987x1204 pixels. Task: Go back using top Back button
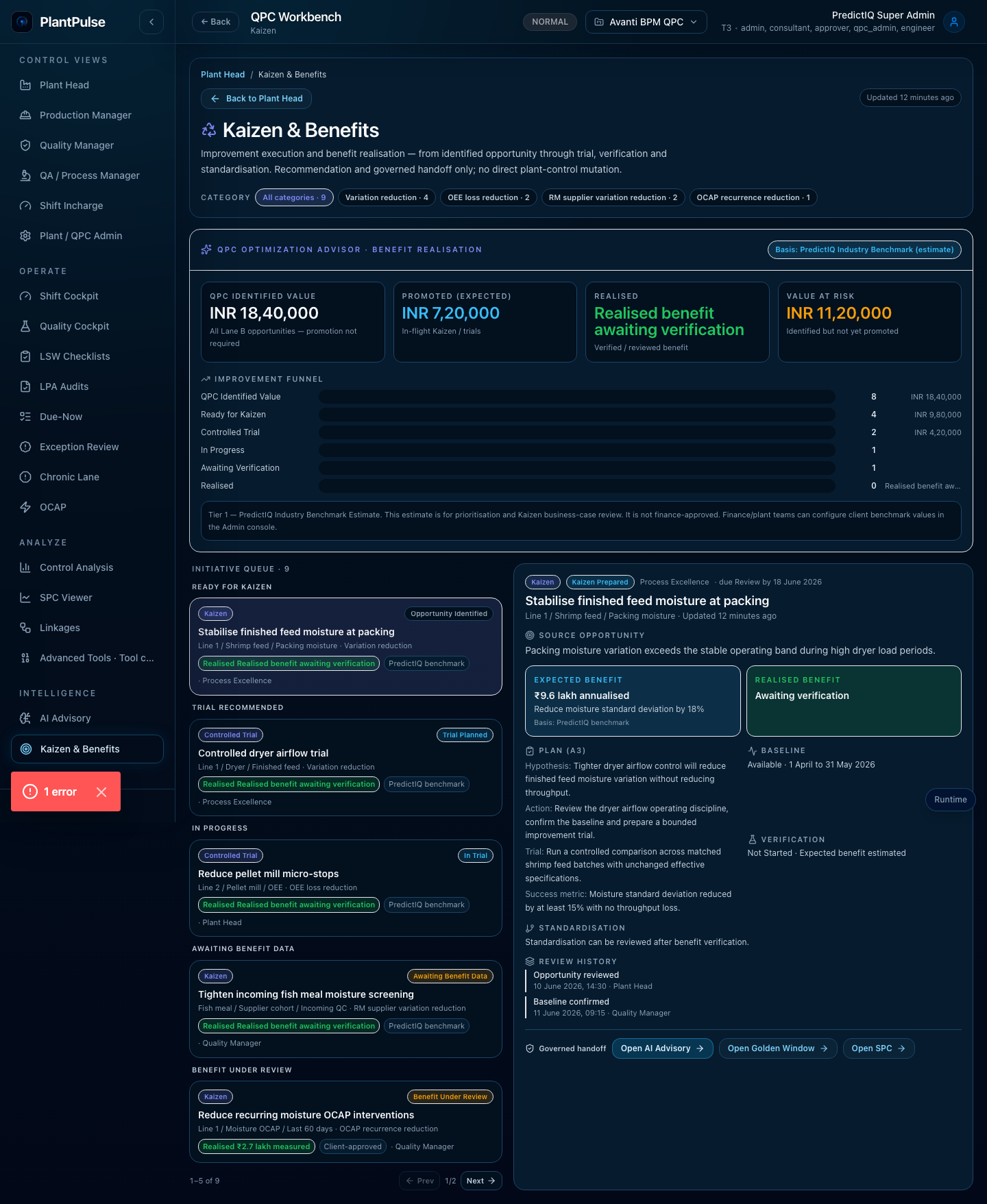tap(215, 22)
